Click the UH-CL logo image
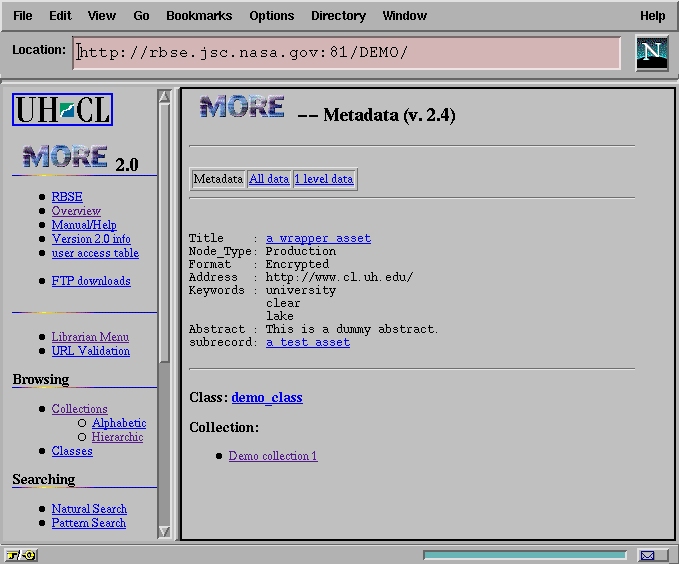Screen dimensions: 679x564 (x=62, y=109)
